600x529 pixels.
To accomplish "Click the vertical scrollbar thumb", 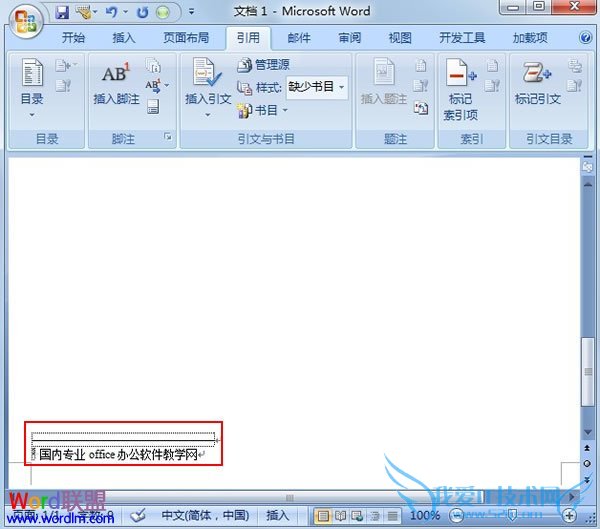I will (x=588, y=371).
